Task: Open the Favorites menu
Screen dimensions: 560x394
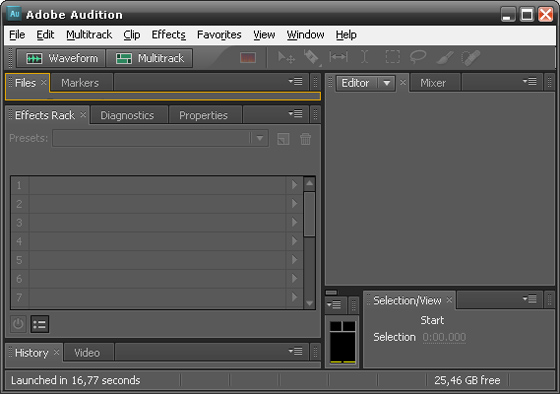Action: (219, 35)
